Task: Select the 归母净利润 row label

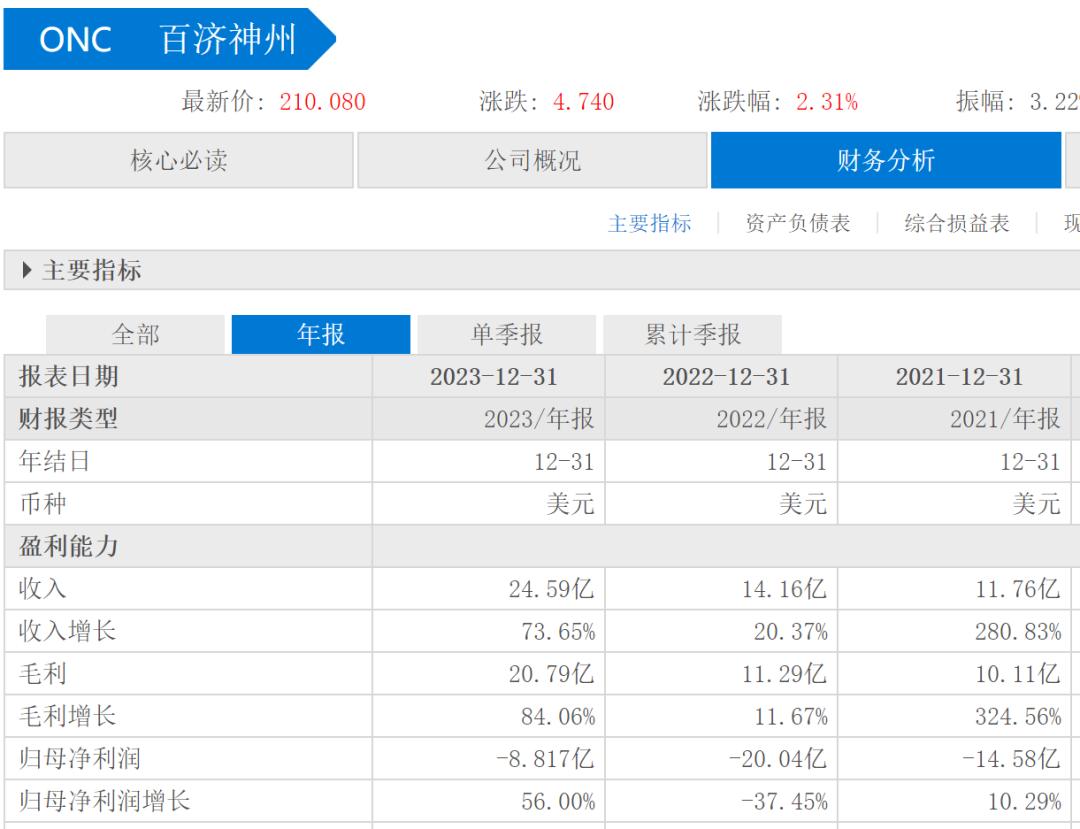Action: tap(80, 759)
